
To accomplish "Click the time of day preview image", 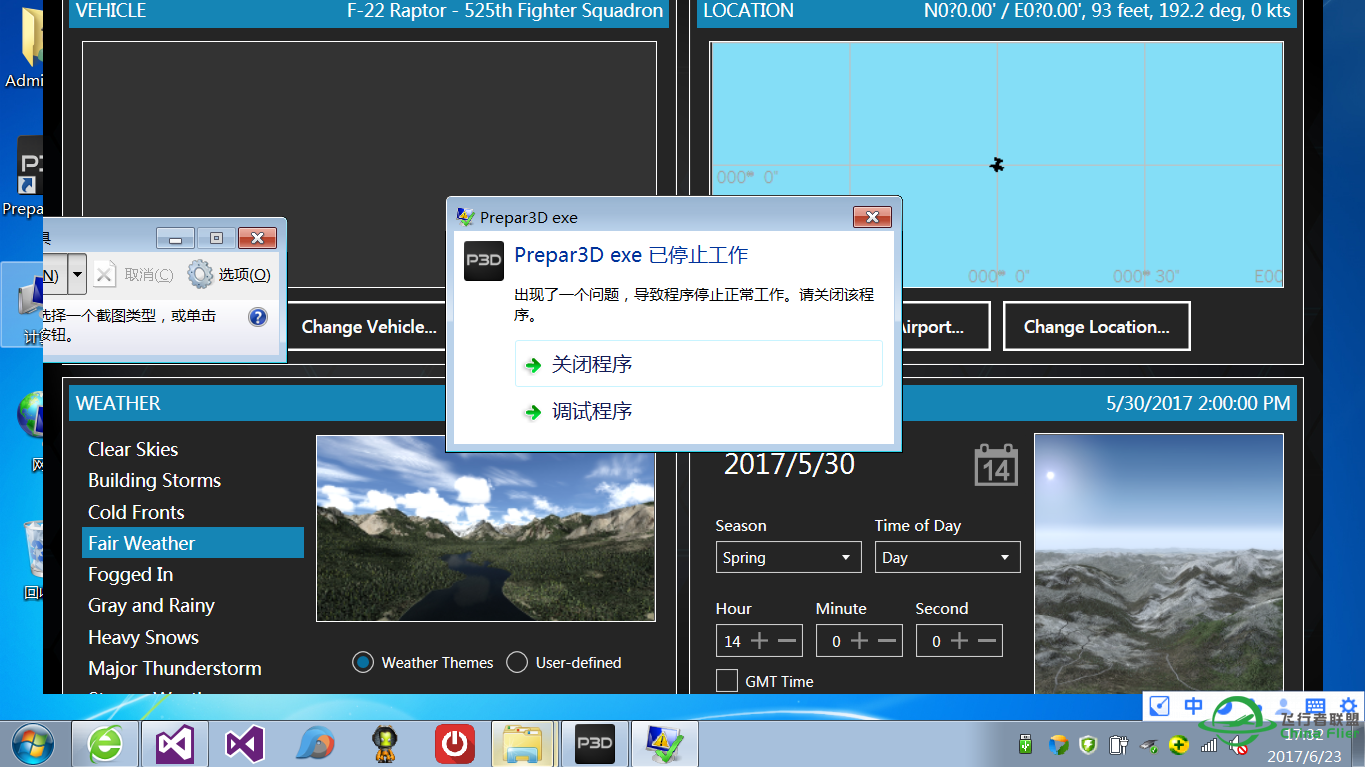I will point(1158,563).
